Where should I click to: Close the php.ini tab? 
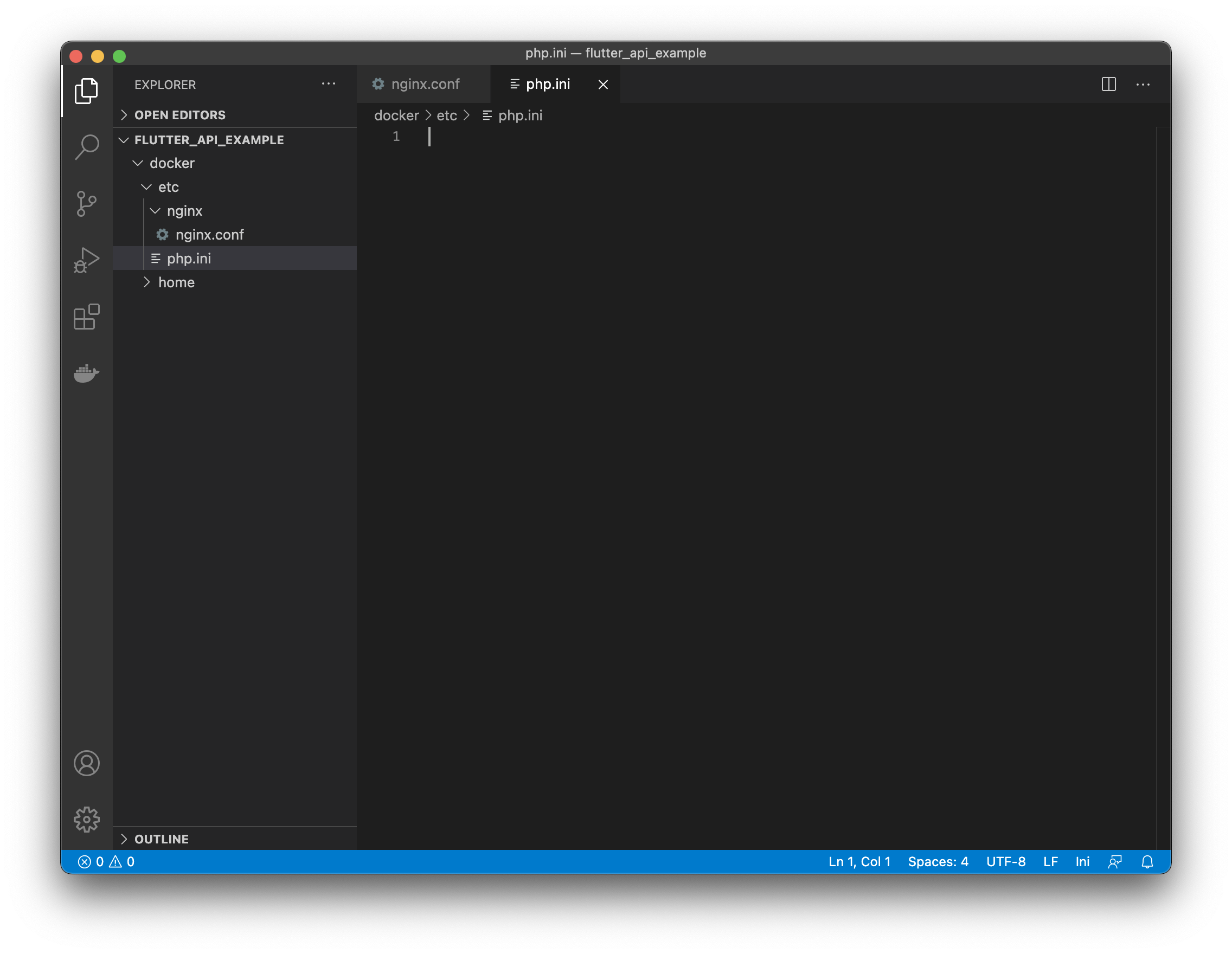603,85
